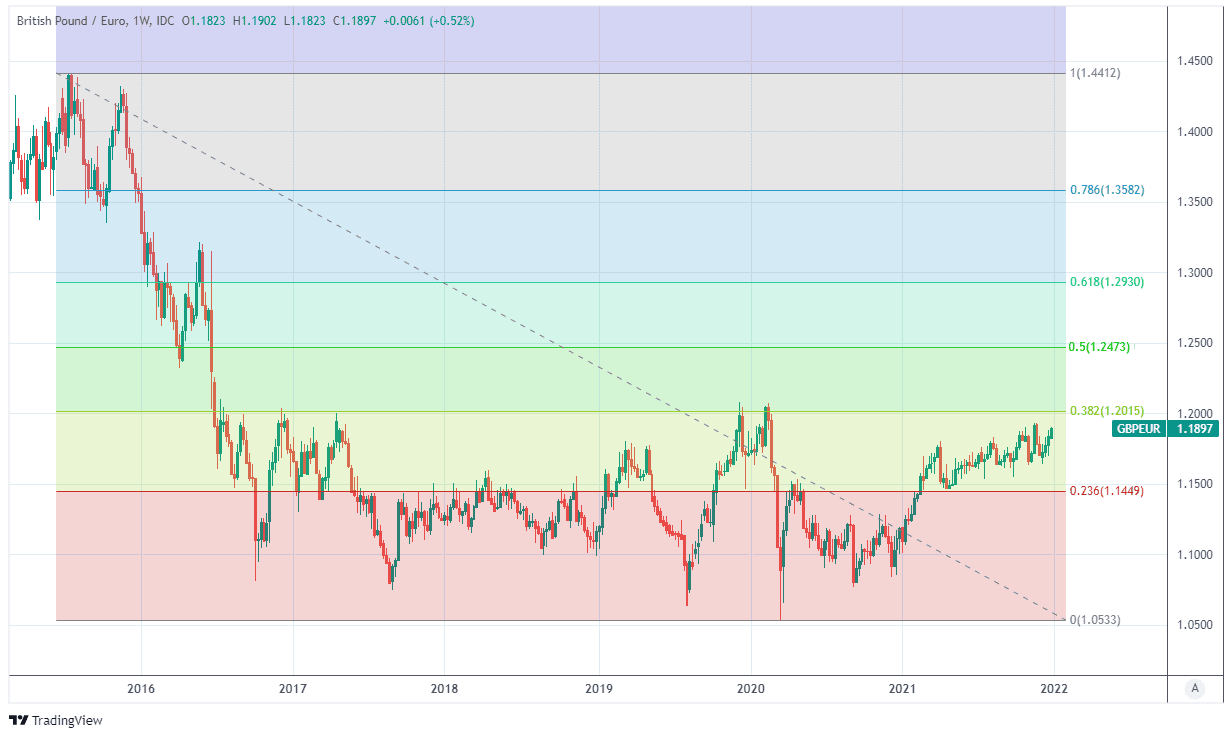Click the TradingView logo icon

click(x=17, y=720)
